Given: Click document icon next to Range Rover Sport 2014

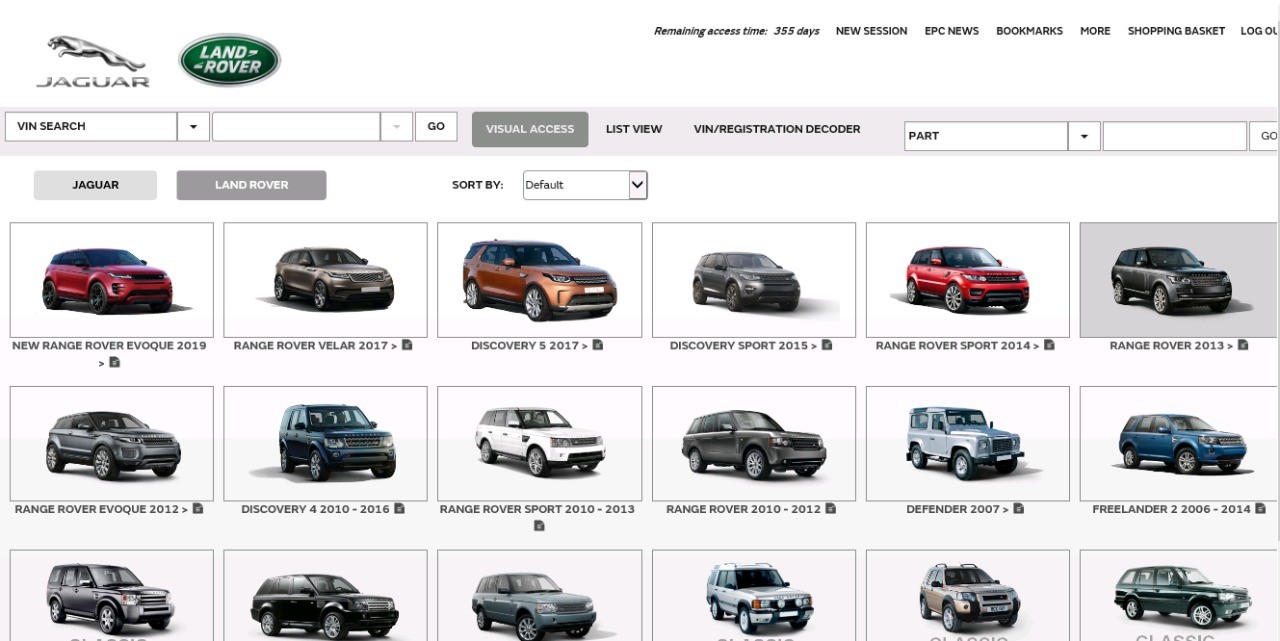Looking at the screenshot, I should [x=1049, y=346].
